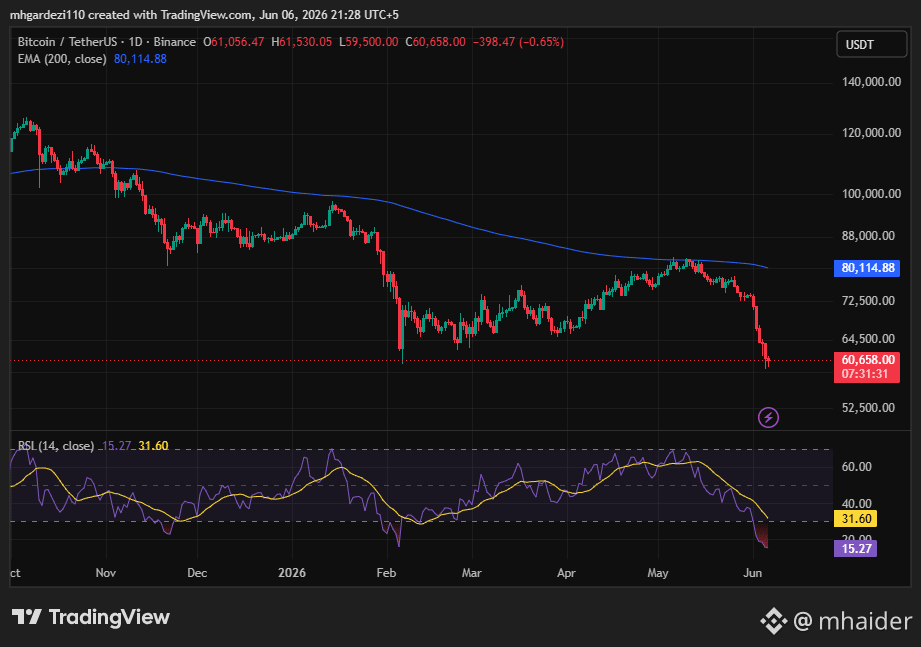Click the Dec label on time axis
Screen dimensions: 921x647
click(x=197, y=572)
